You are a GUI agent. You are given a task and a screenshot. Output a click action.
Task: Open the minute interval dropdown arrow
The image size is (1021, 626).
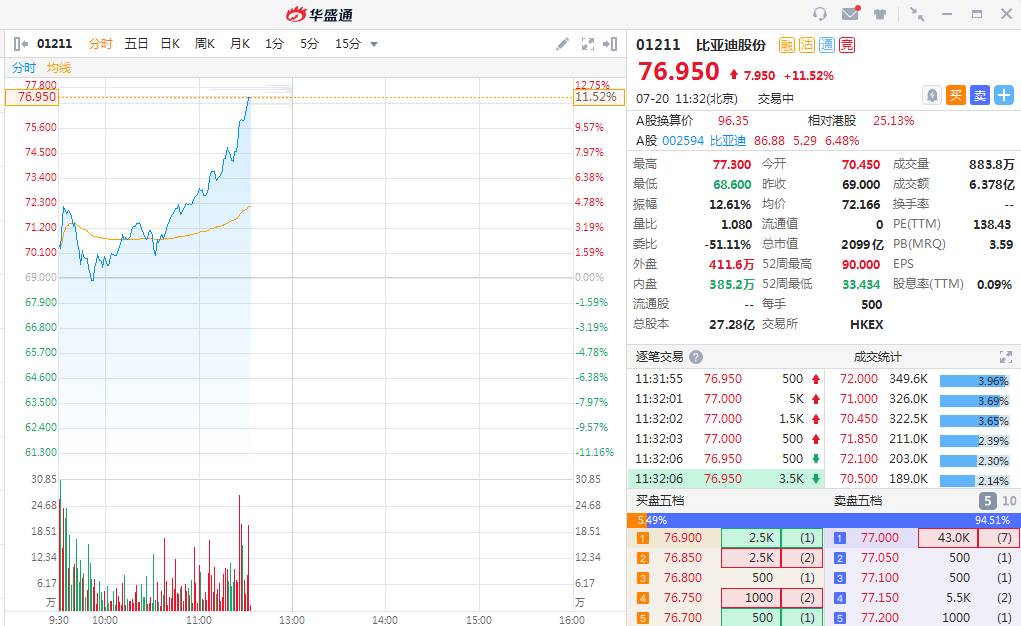tap(374, 44)
